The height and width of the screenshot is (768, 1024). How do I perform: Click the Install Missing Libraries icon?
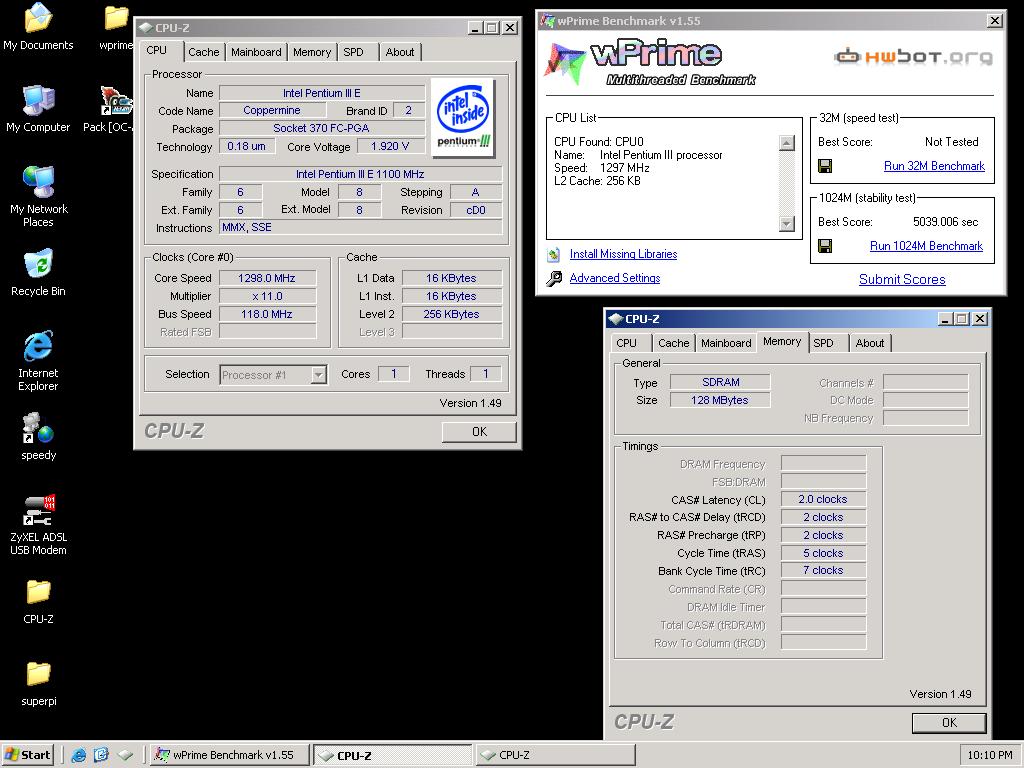(554, 254)
